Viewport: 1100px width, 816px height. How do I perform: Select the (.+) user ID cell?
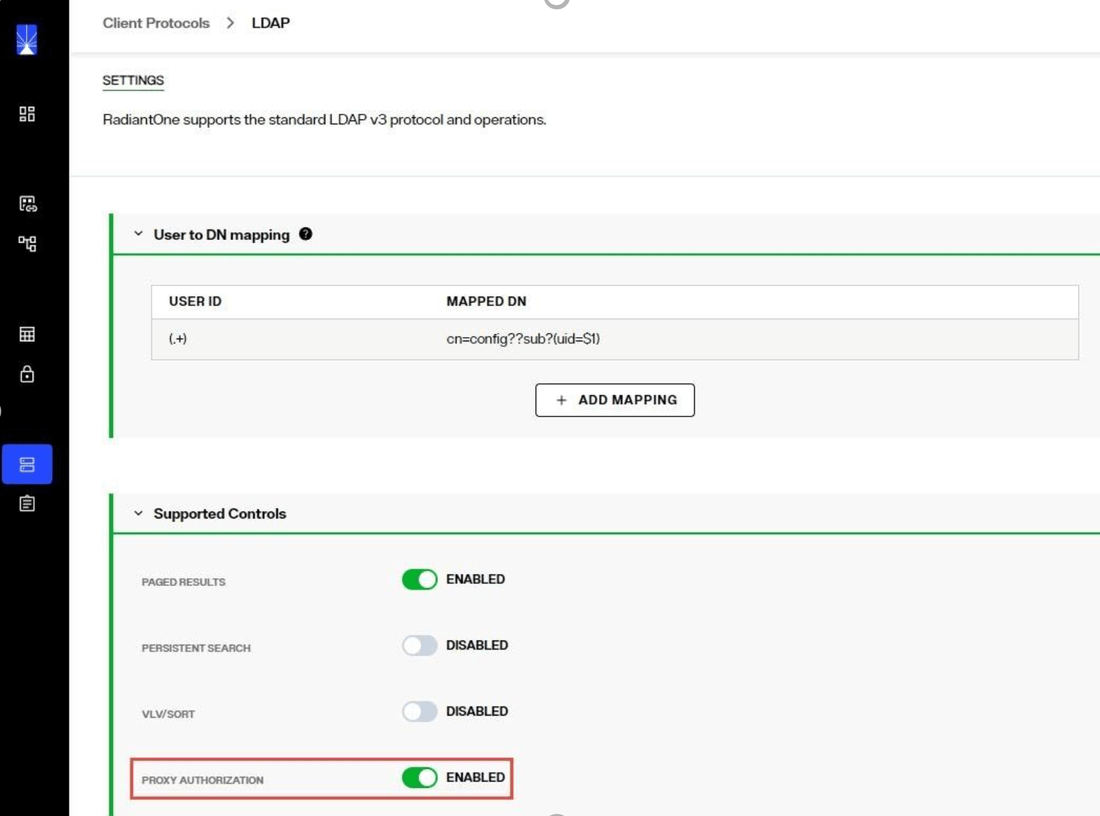click(177, 338)
